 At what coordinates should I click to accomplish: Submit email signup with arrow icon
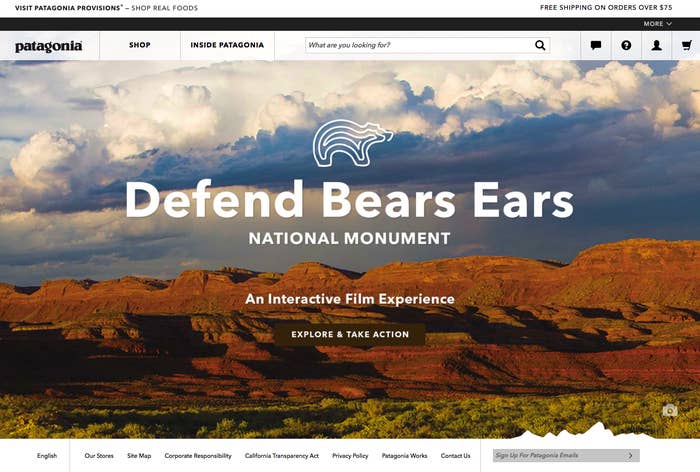[x=631, y=455]
